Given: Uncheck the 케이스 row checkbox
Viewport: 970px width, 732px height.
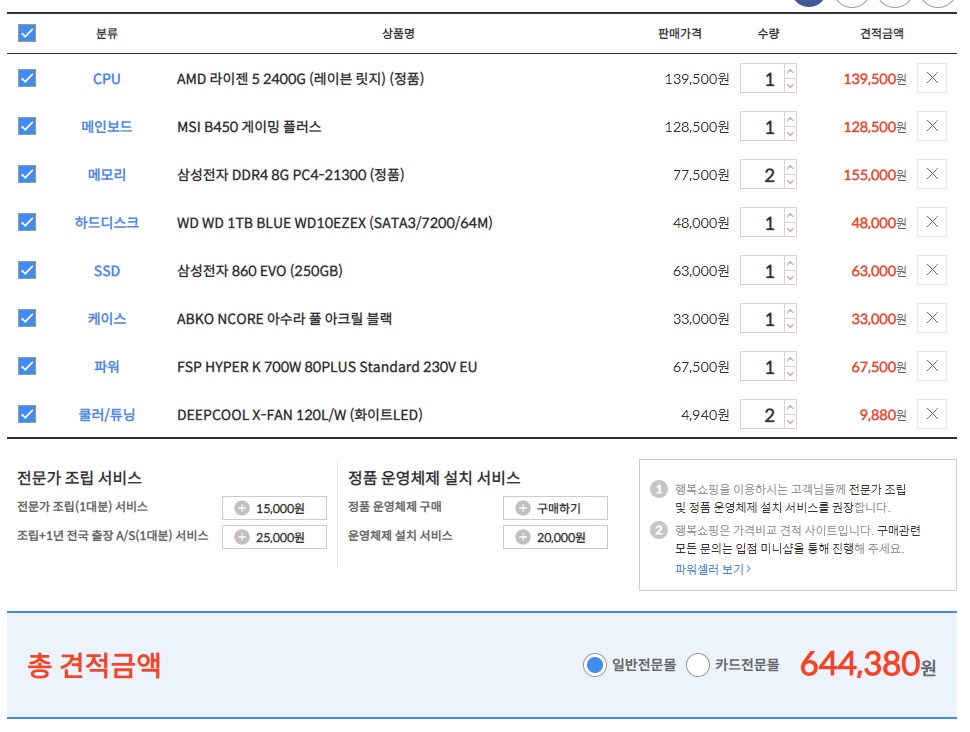Looking at the screenshot, I should click(x=27, y=318).
